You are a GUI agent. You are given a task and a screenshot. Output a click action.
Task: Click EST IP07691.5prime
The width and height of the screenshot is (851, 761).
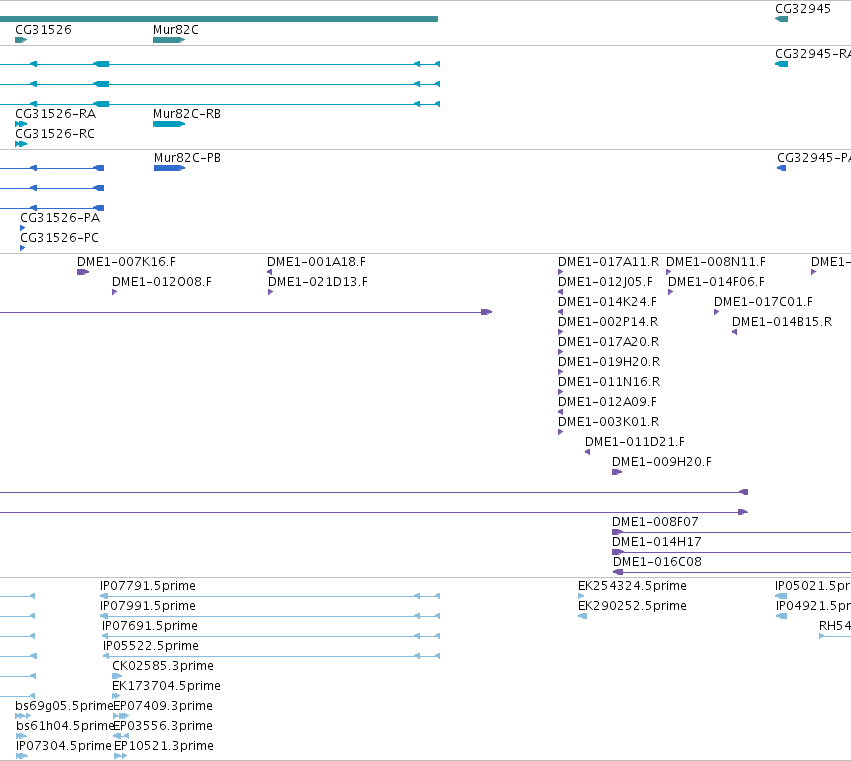click(x=271, y=636)
